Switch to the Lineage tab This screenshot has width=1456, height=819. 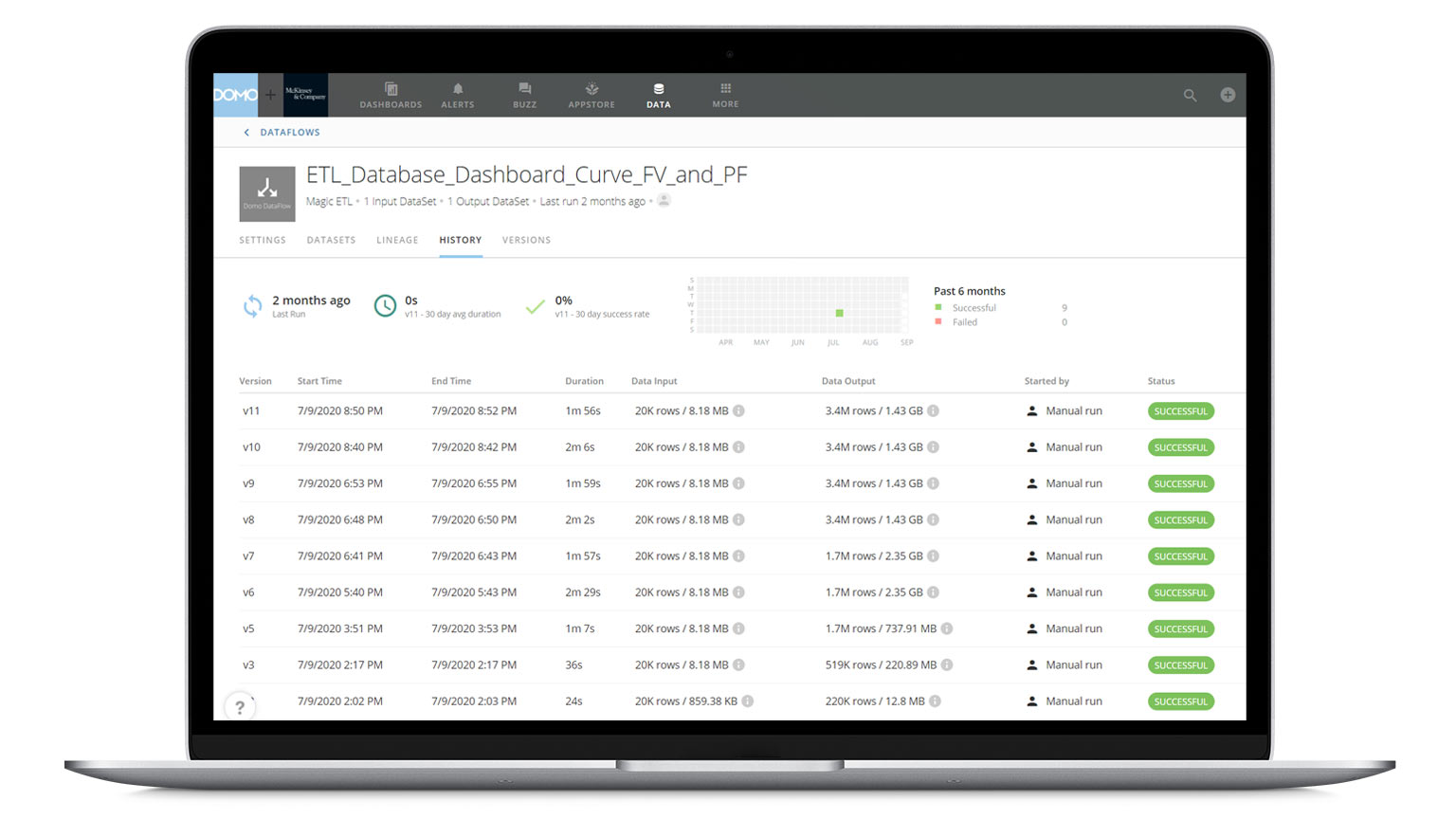(397, 240)
